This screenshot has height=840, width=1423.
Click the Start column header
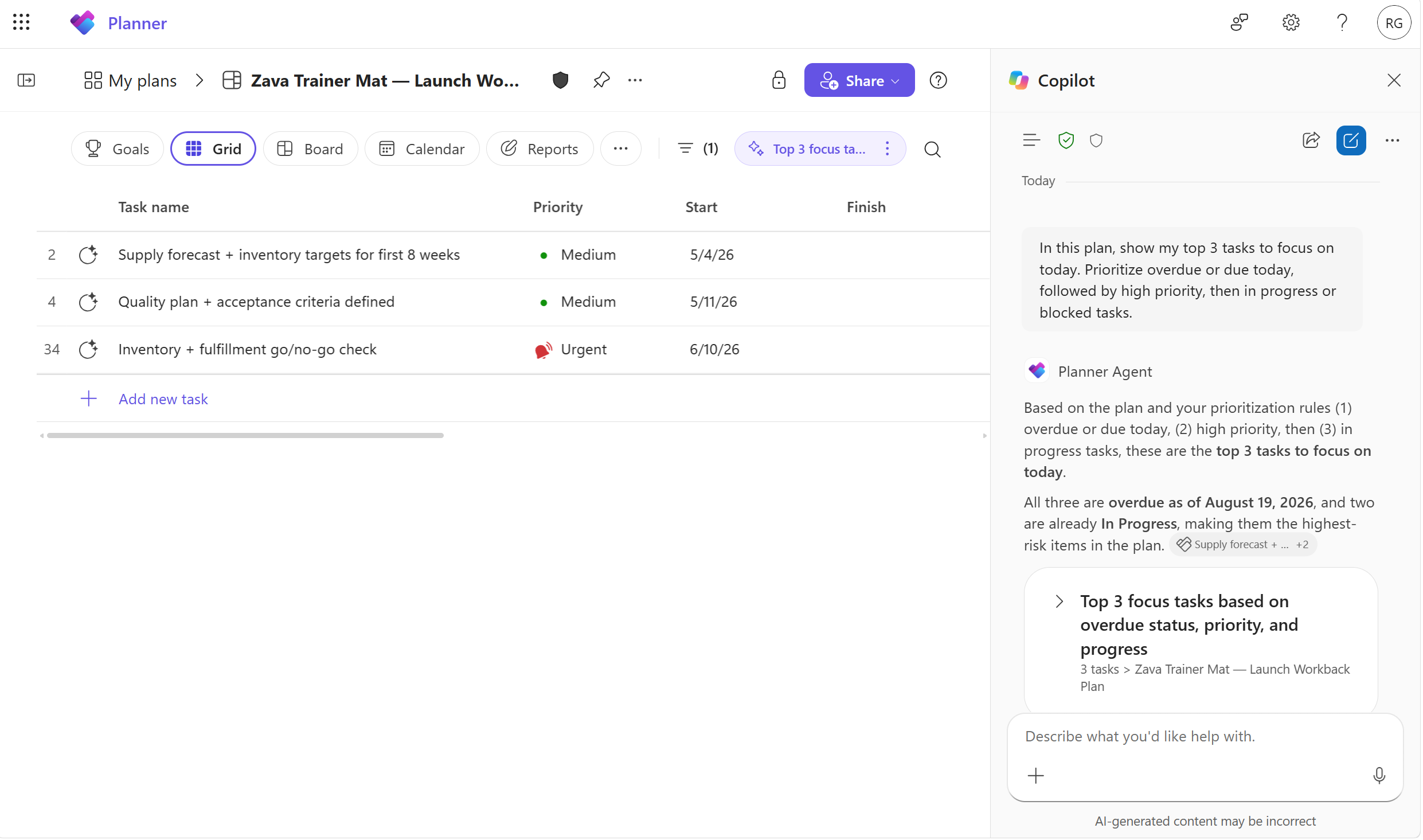(701, 208)
